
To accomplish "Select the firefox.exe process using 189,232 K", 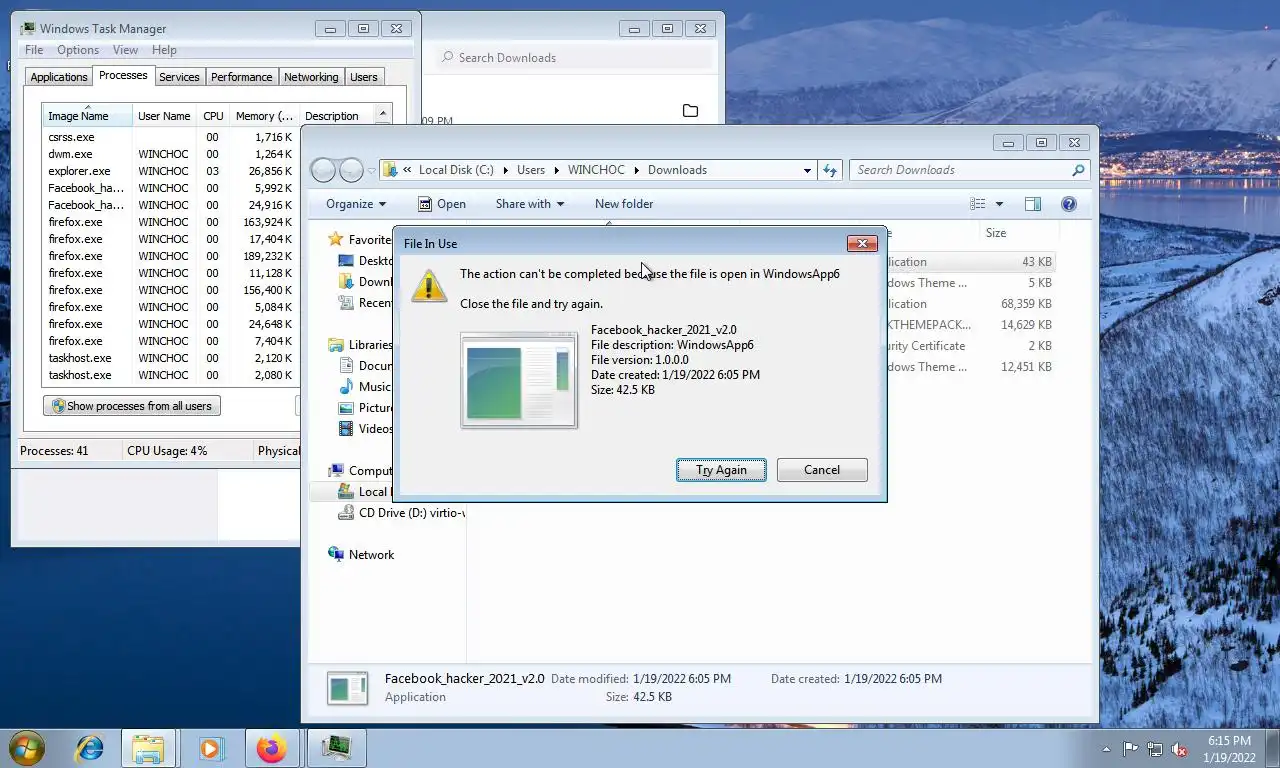I will pyautogui.click(x=170, y=256).
